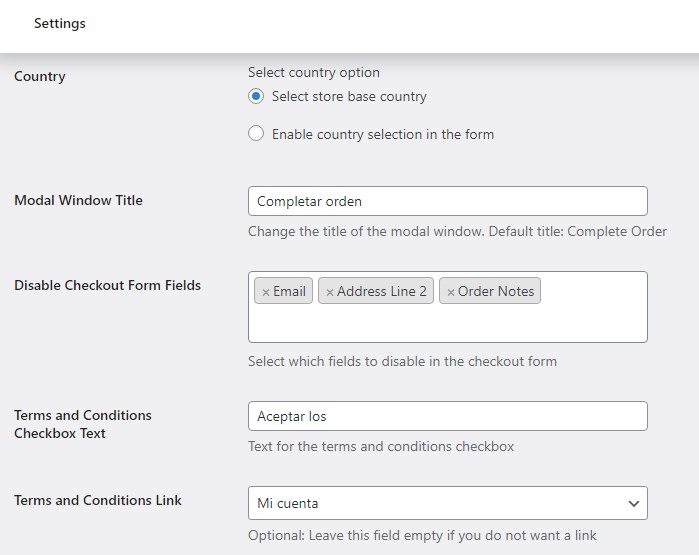Click the Select country option caption
This screenshot has height=555, width=699.
point(314,73)
